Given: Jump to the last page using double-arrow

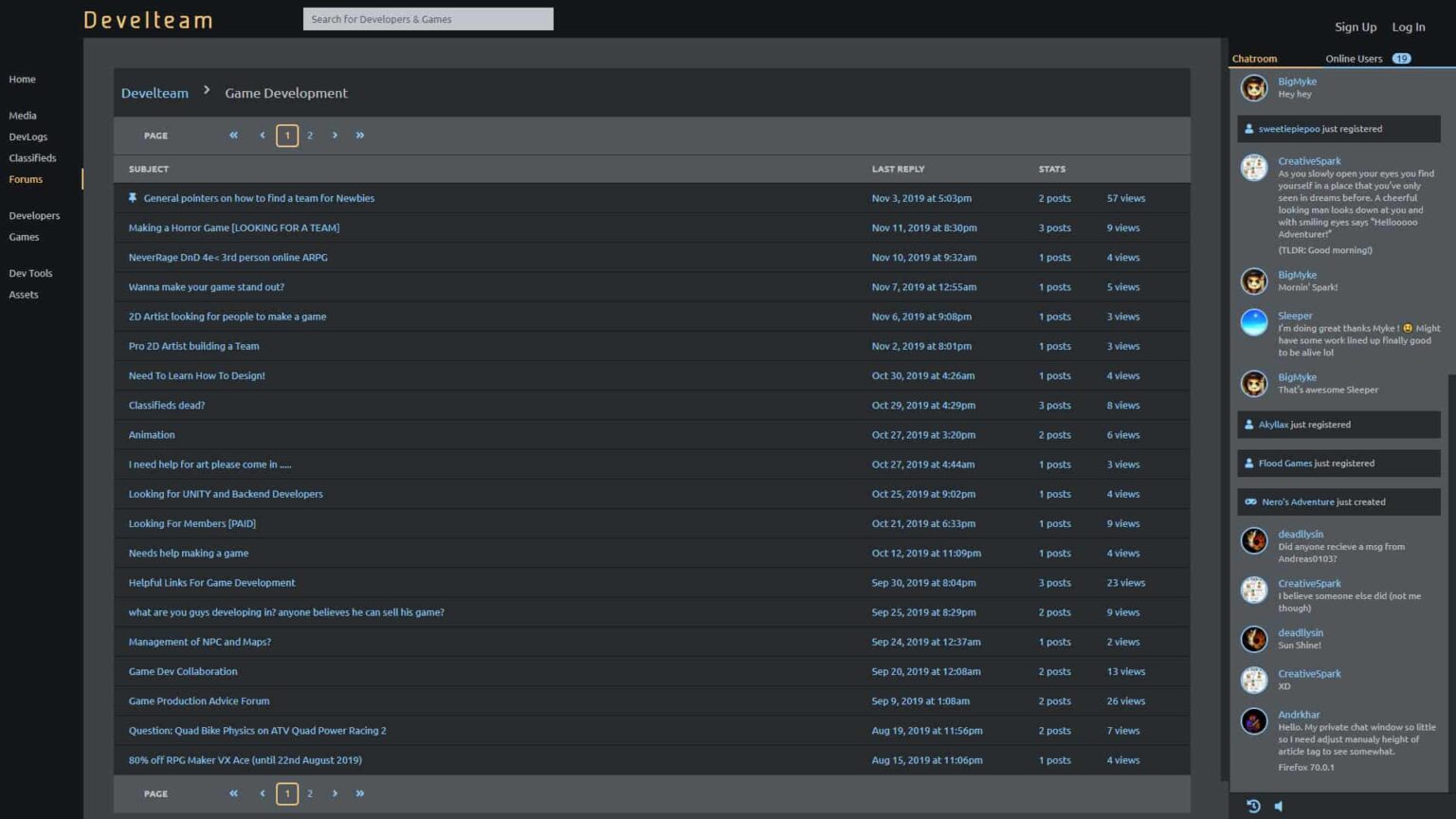Looking at the screenshot, I should click(x=360, y=135).
